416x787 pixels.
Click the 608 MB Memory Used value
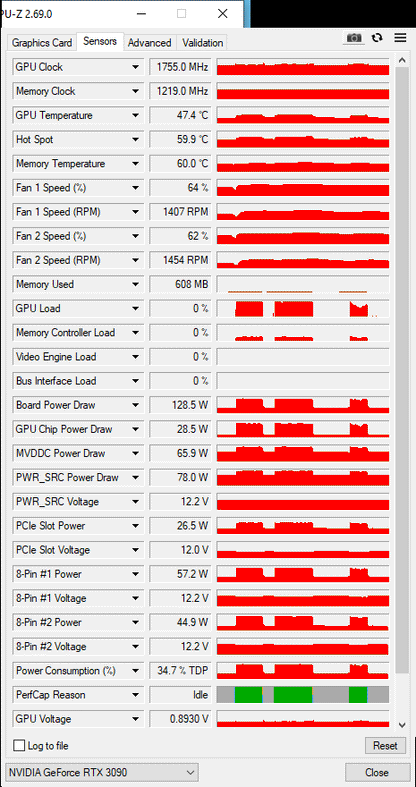[181, 284]
